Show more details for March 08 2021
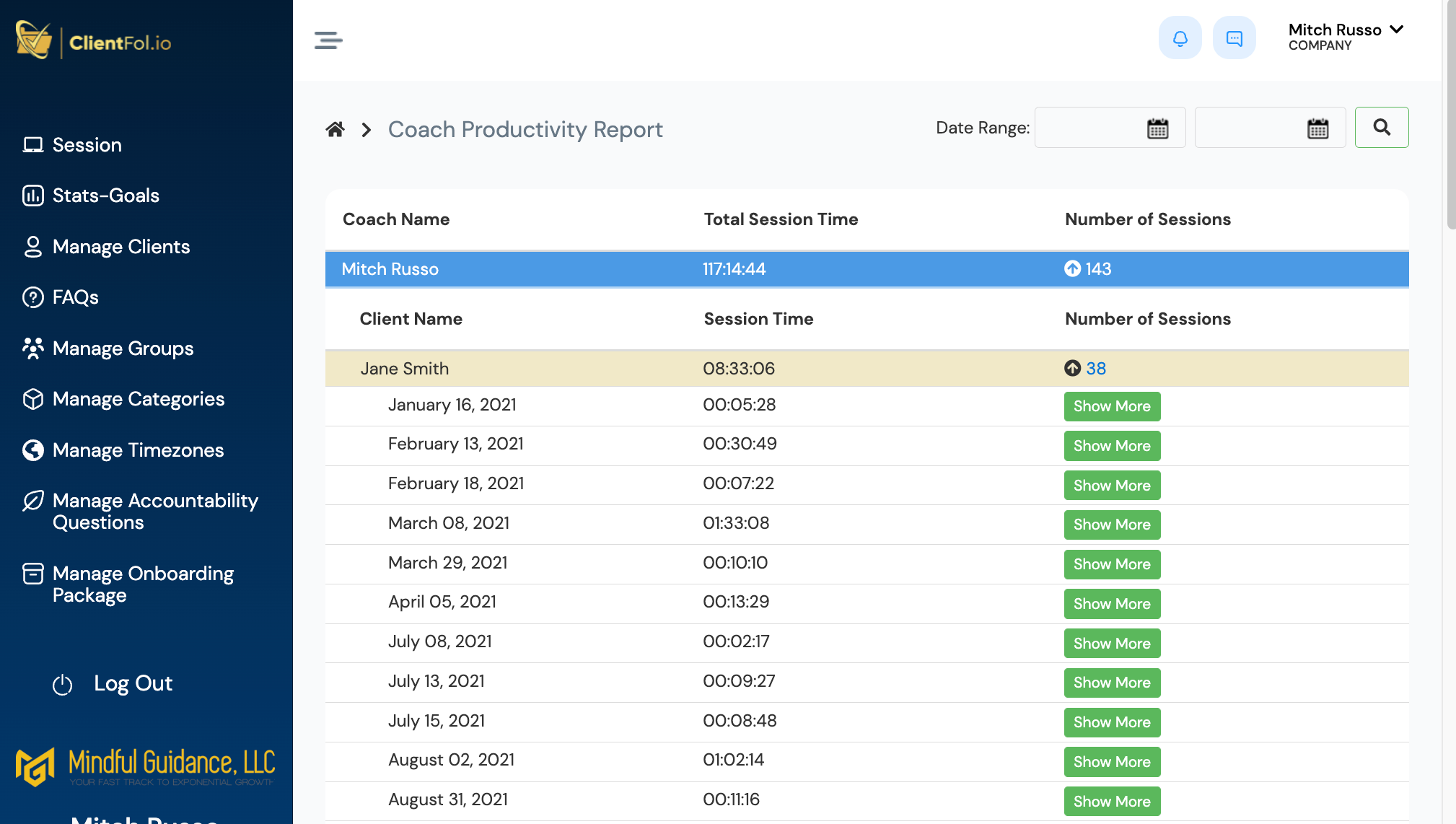This screenshot has width=1456, height=824. pos(1112,525)
